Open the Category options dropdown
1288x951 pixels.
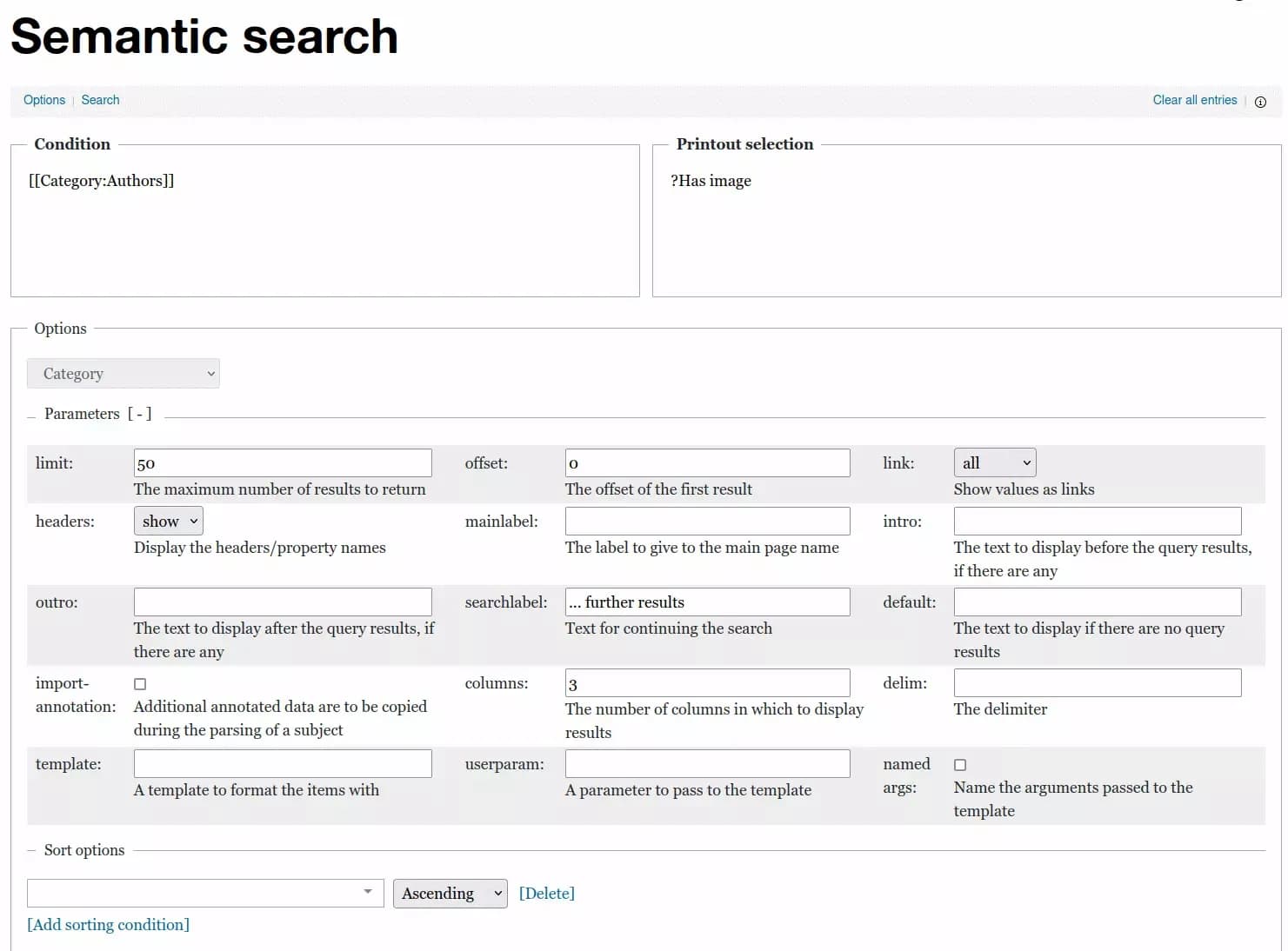tap(123, 373)
